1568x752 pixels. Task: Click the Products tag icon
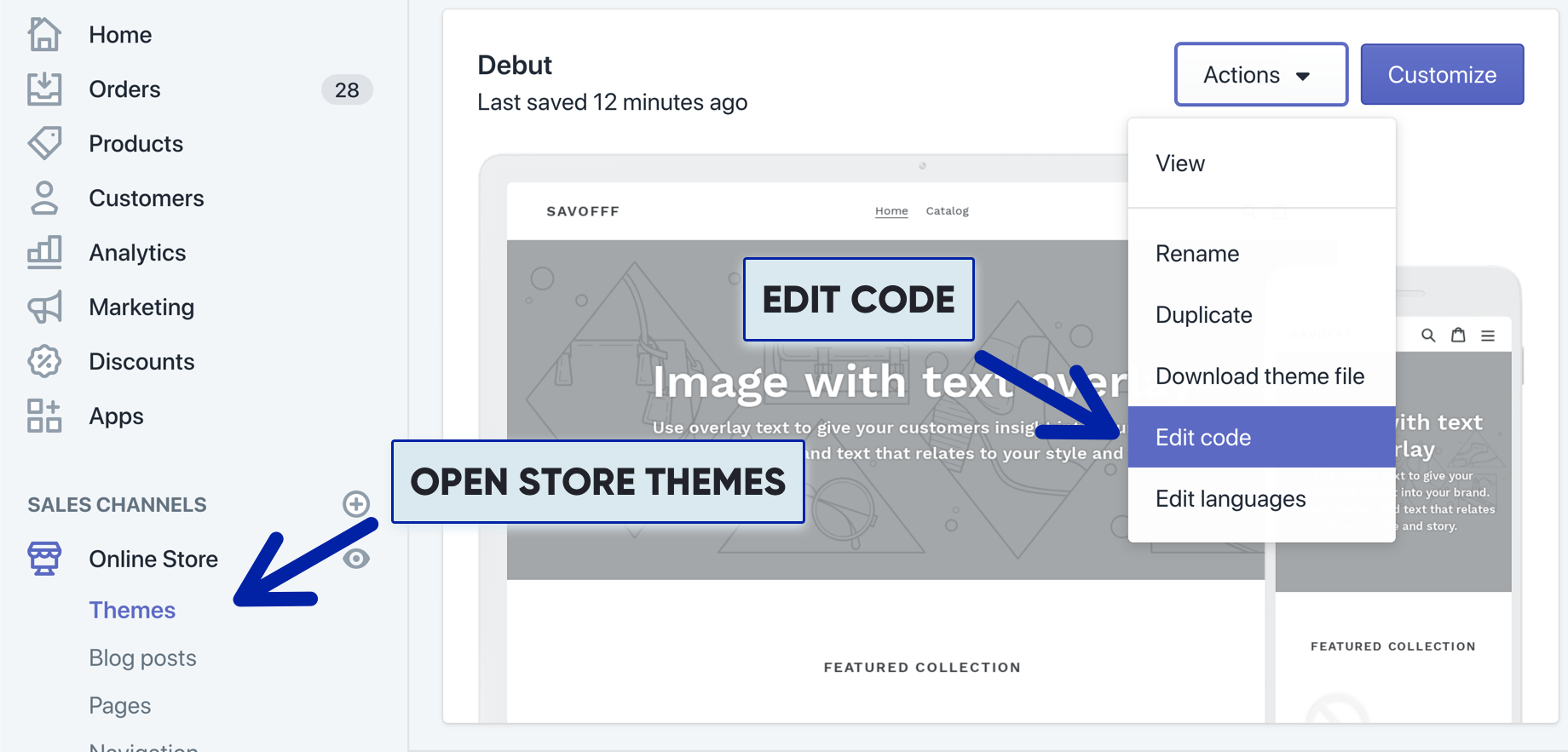pos(44,144)
